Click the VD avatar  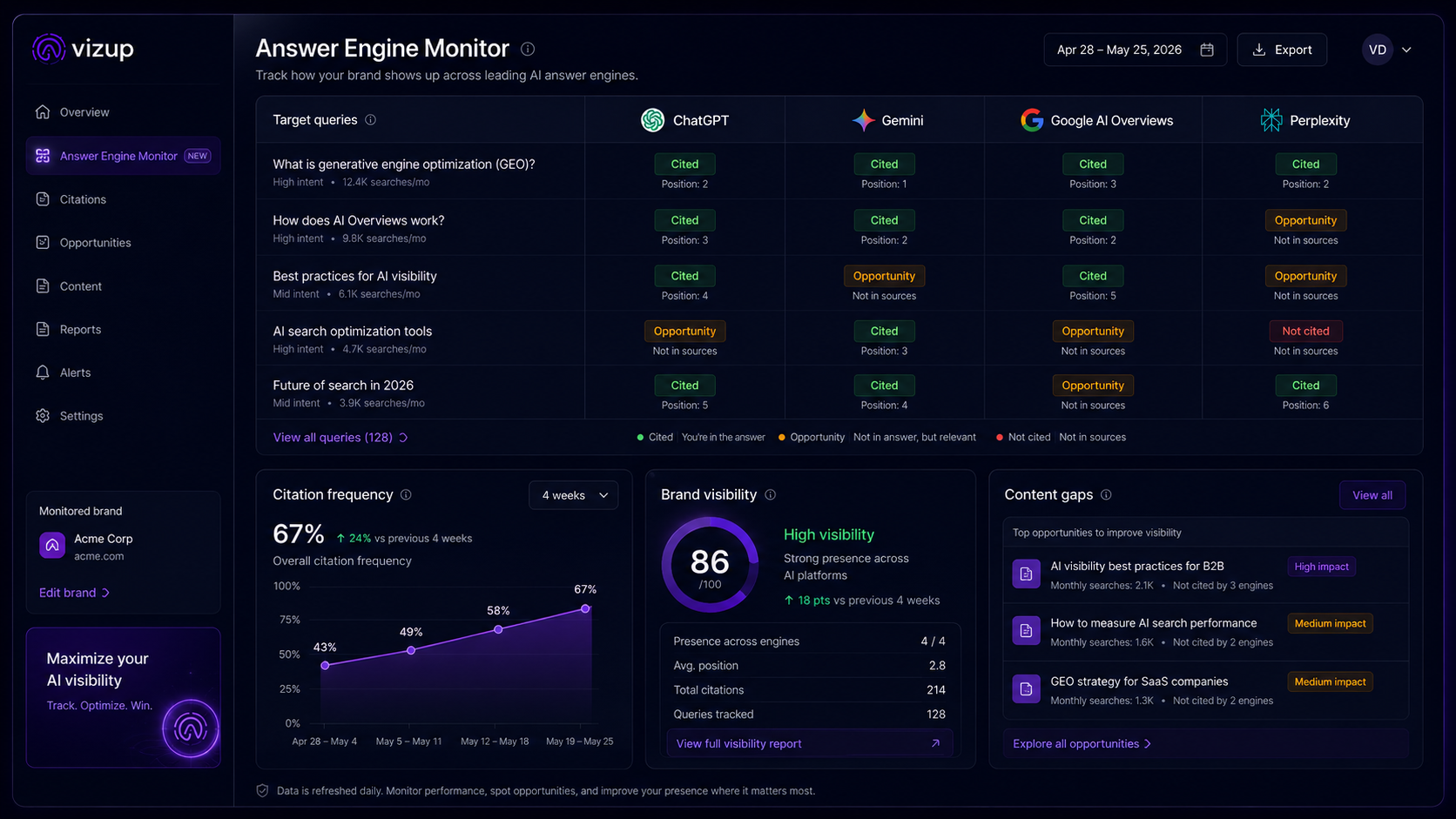pos(1377,50)
